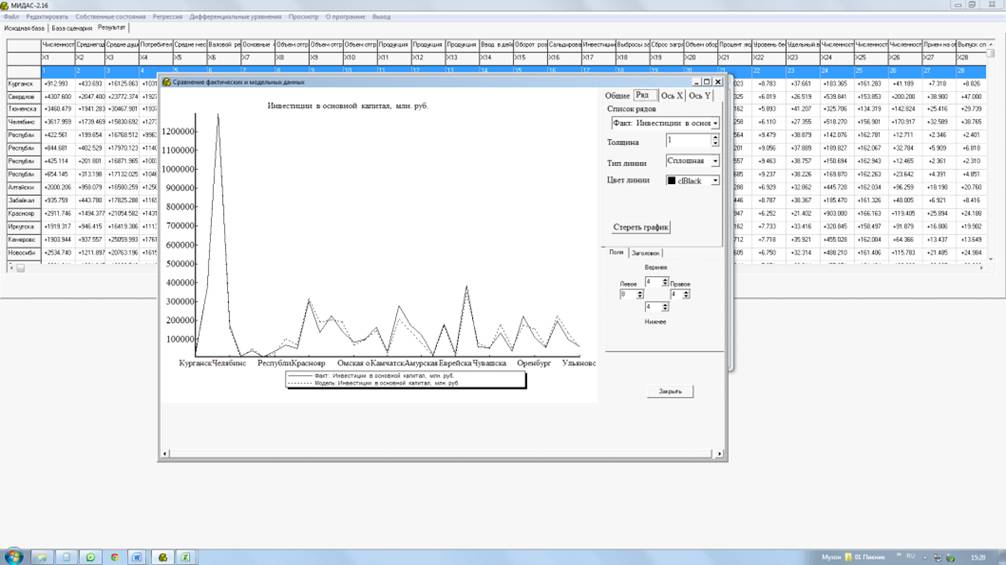Open the Регрессия menu

(167, 17)
